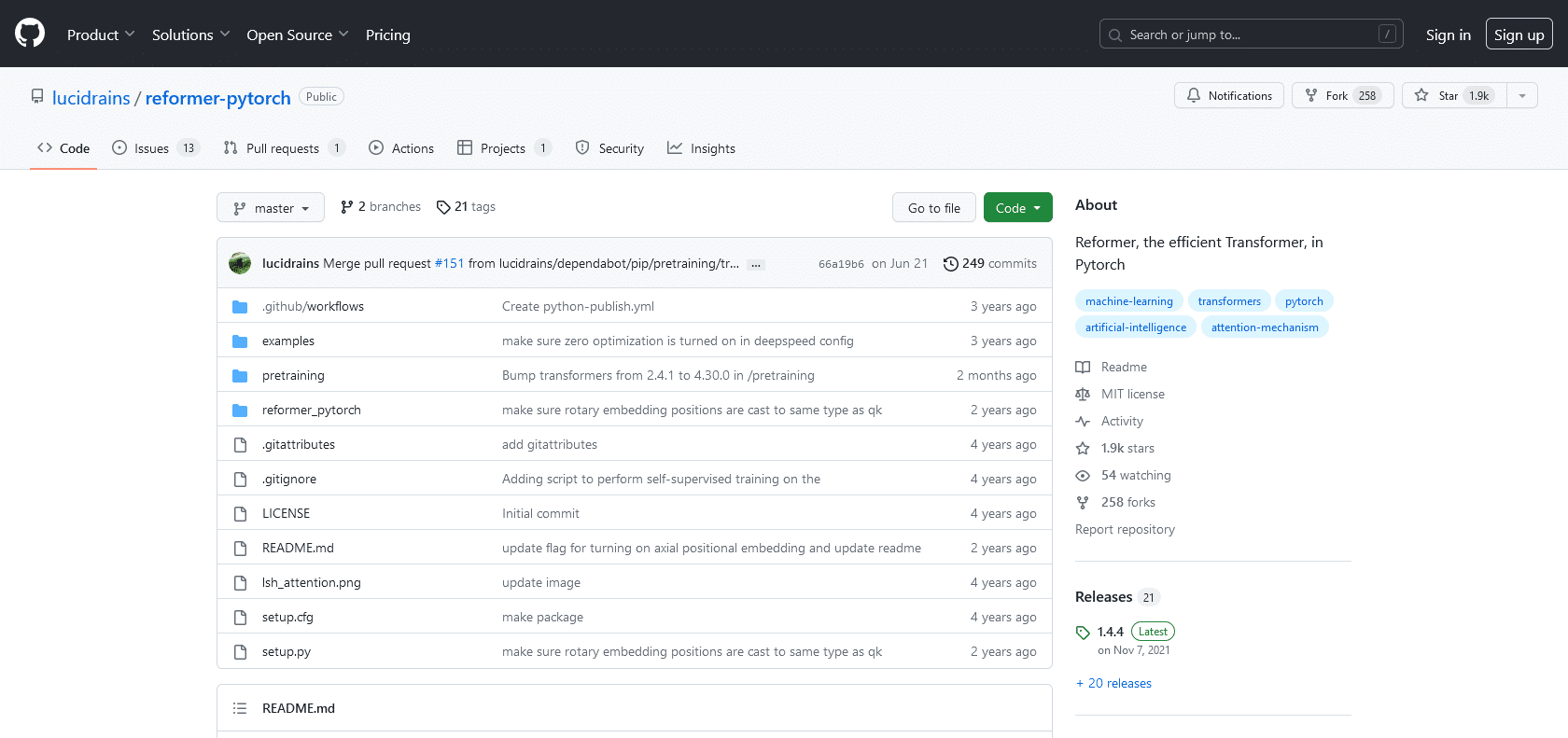1568x738 pixels.
Task: Click the folder icon for .github/workflows
Action: pos(240,306)
